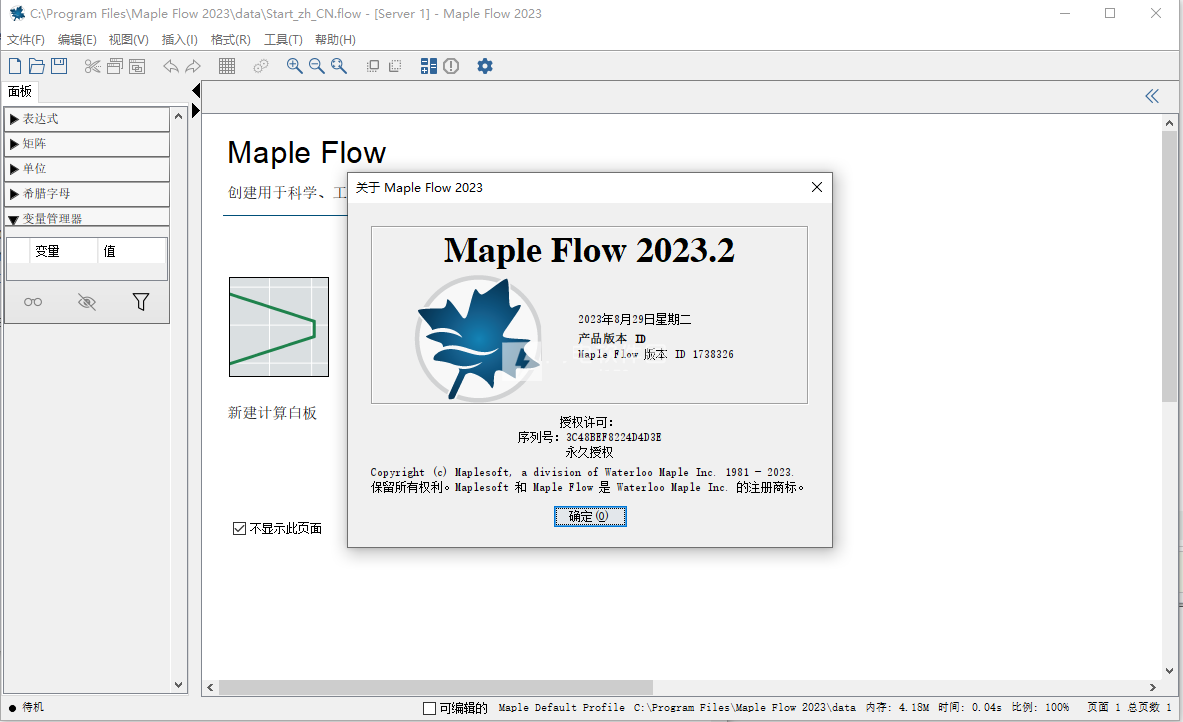Open the 编辑(E) menu
The height and width of the screenshot is (722, 1183).
click(x=77, y=39)
